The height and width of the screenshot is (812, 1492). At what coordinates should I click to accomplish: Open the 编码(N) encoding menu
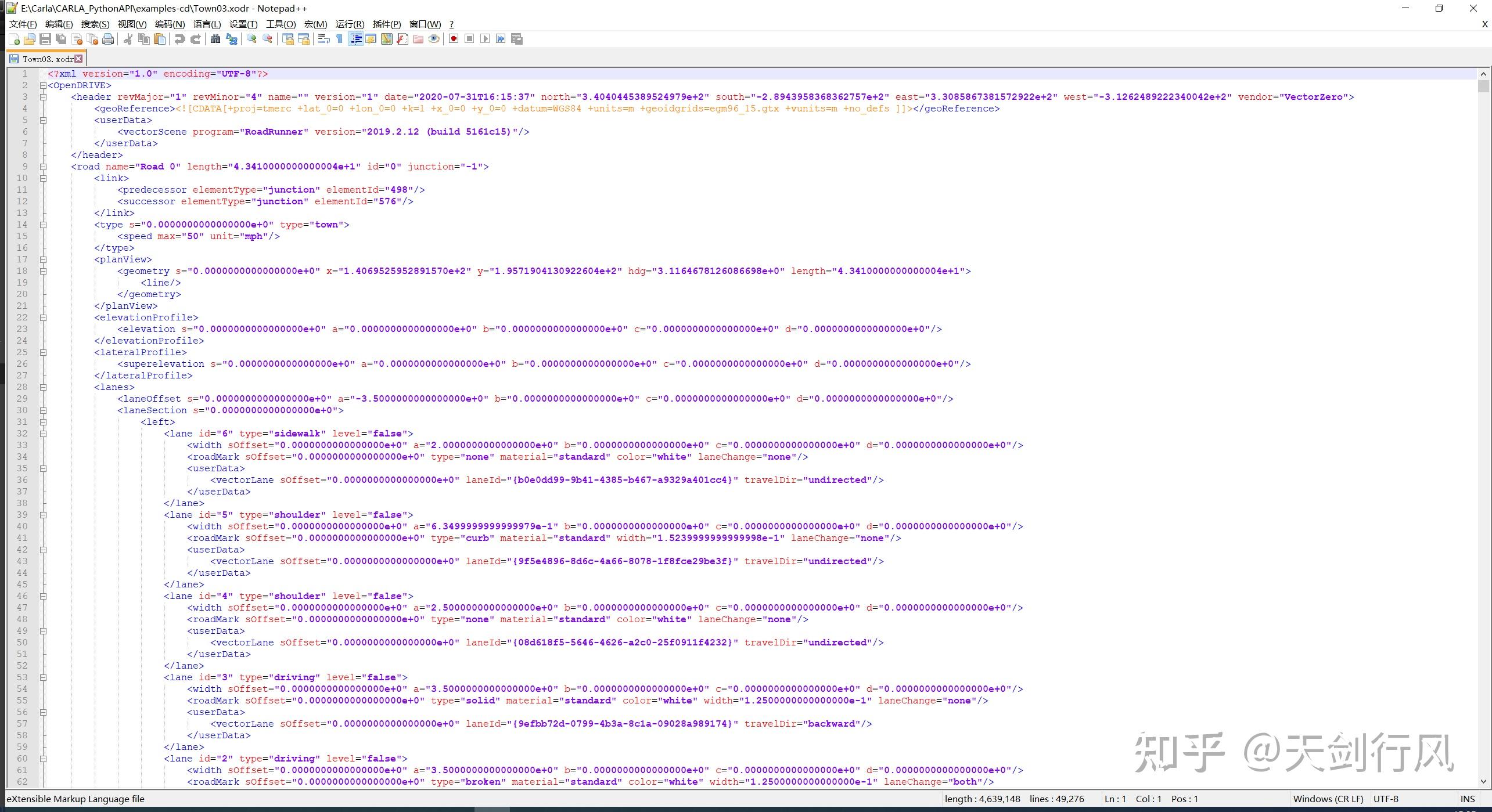click(170, 24)
